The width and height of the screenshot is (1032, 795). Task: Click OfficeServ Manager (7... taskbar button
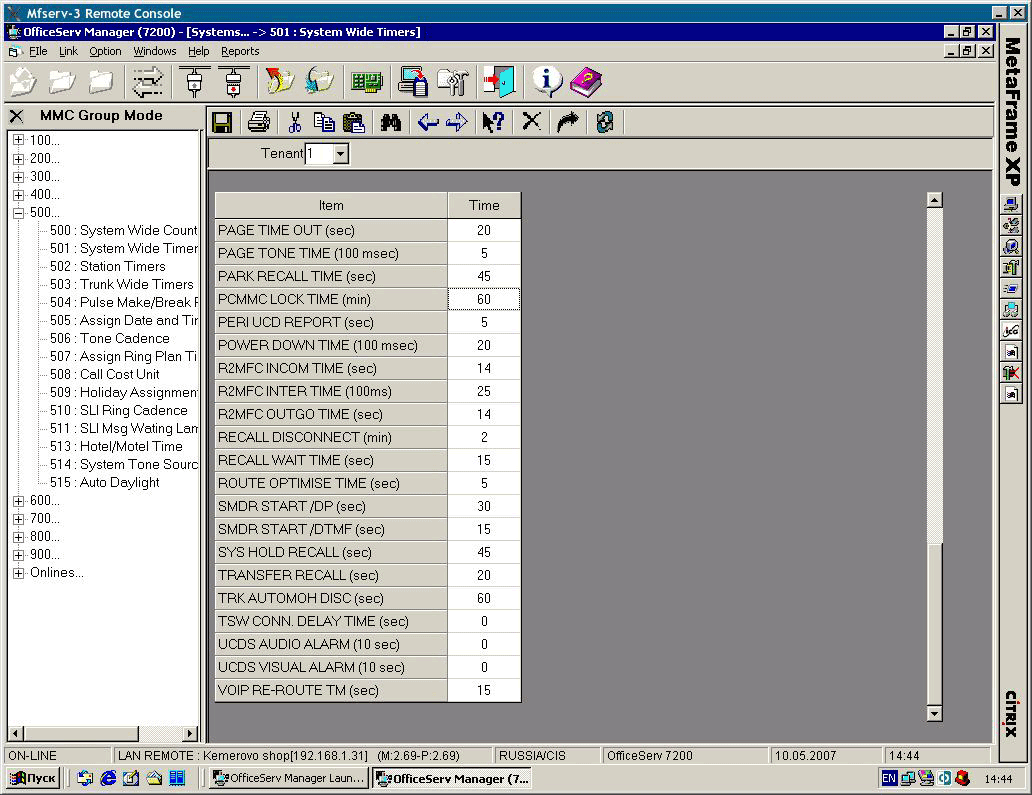click(452, 779)
